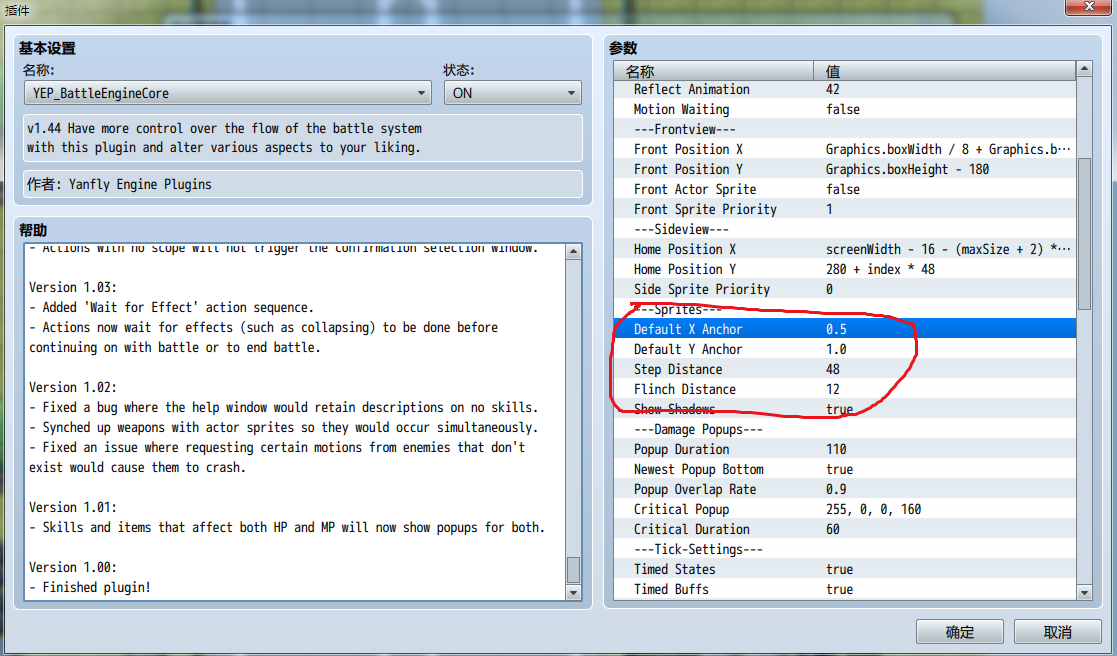The width and height of the screenshot is (1117, 656).
Task: Select the Default Y Anchor row
Action: (845, 349)
